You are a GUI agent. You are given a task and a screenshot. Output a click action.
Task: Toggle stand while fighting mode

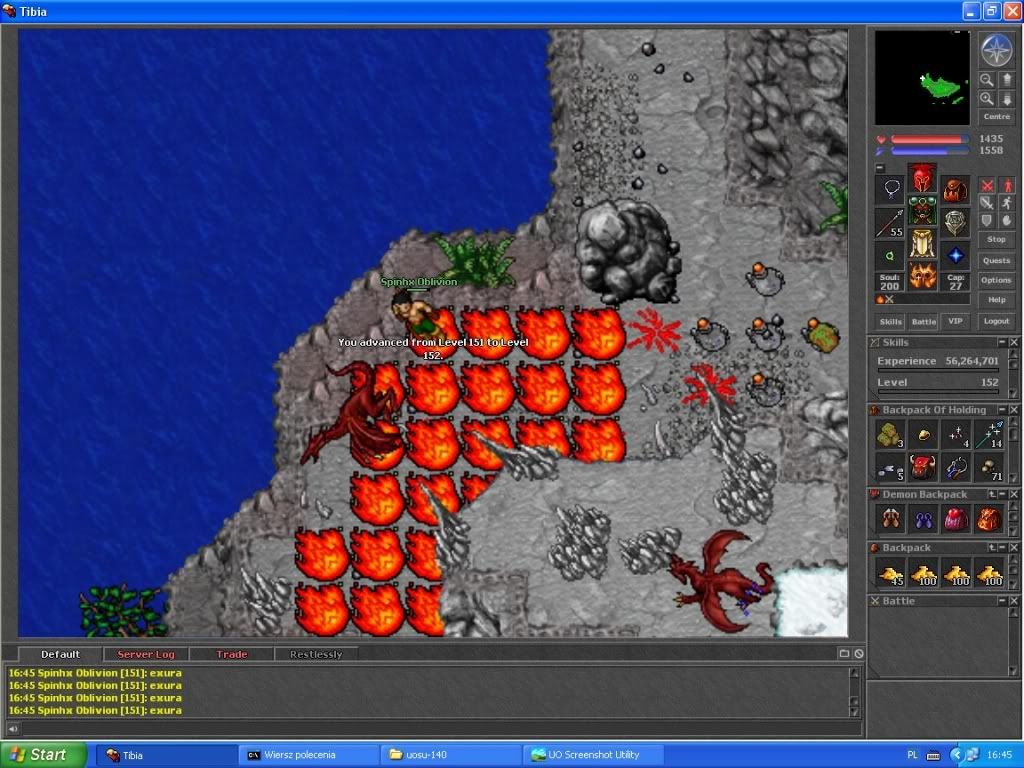pos(1006,185)
